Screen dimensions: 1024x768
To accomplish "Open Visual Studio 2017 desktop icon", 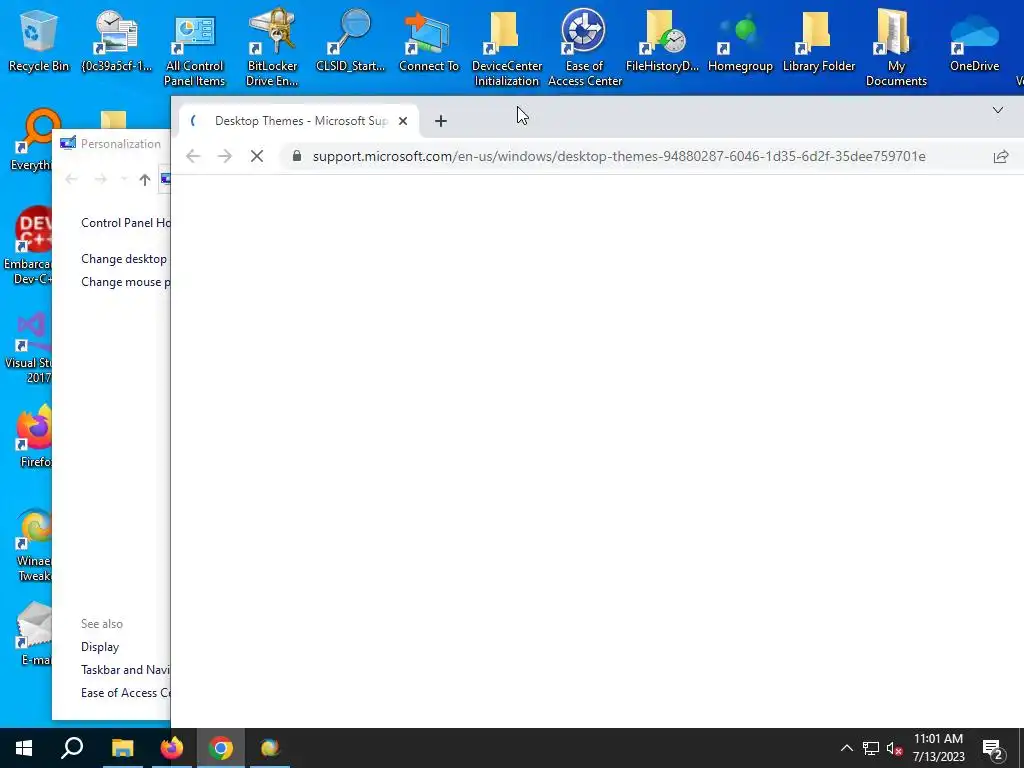I will 27,347.
